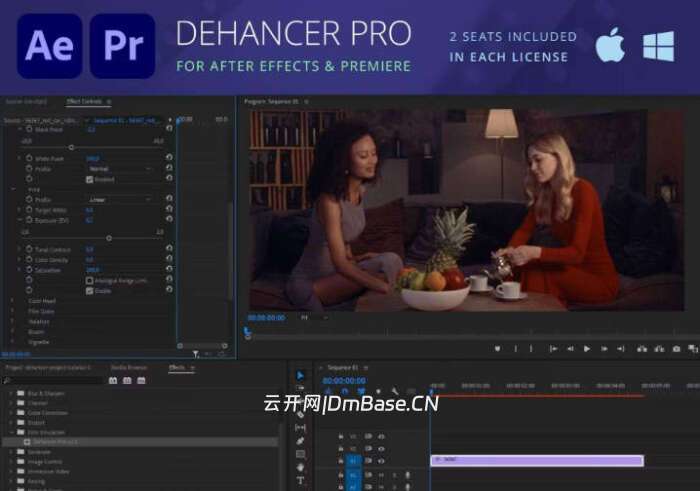Check Analogue Range Limiter checkbox
The image size is (700, 491).
pyautogui.click(x=89, y=281)
